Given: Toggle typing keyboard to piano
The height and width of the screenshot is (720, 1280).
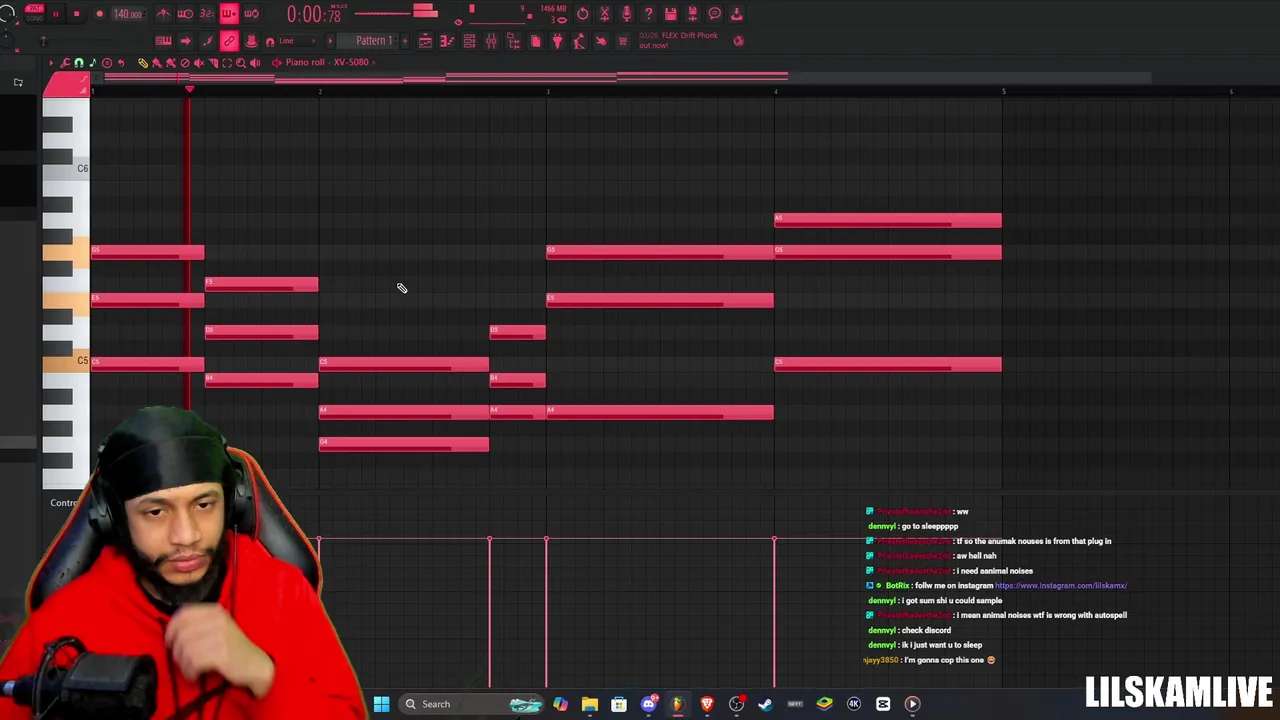Looking at the screenshot, I should [163, 41].
